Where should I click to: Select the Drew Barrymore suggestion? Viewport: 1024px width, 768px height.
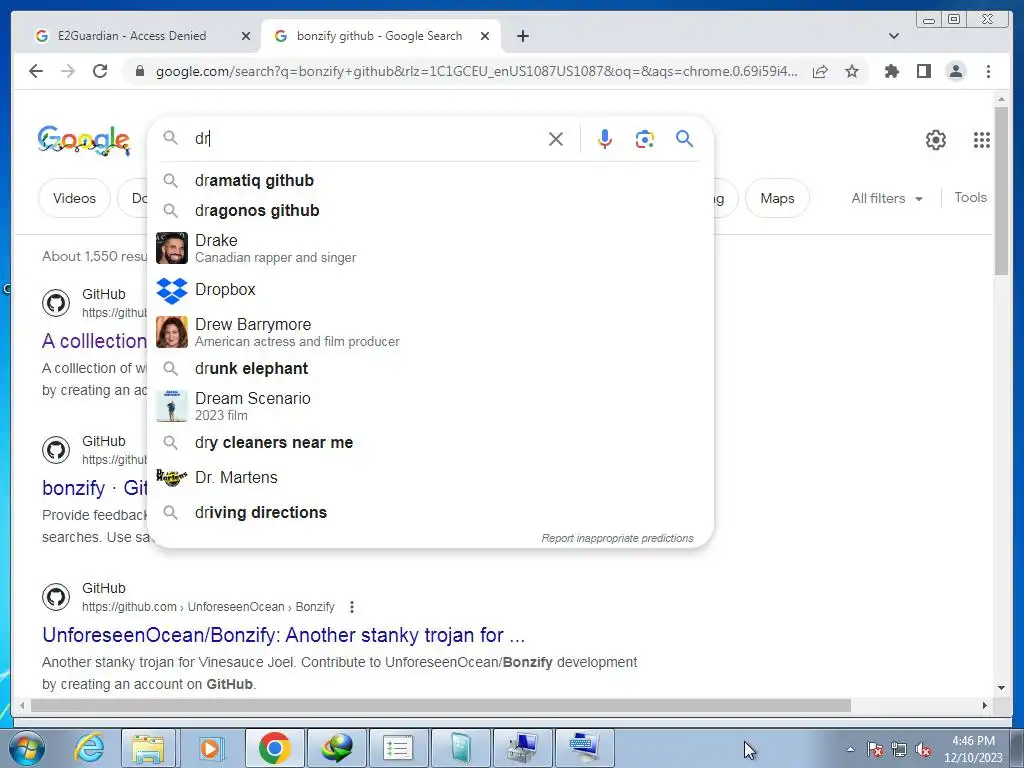pos(430,332)
